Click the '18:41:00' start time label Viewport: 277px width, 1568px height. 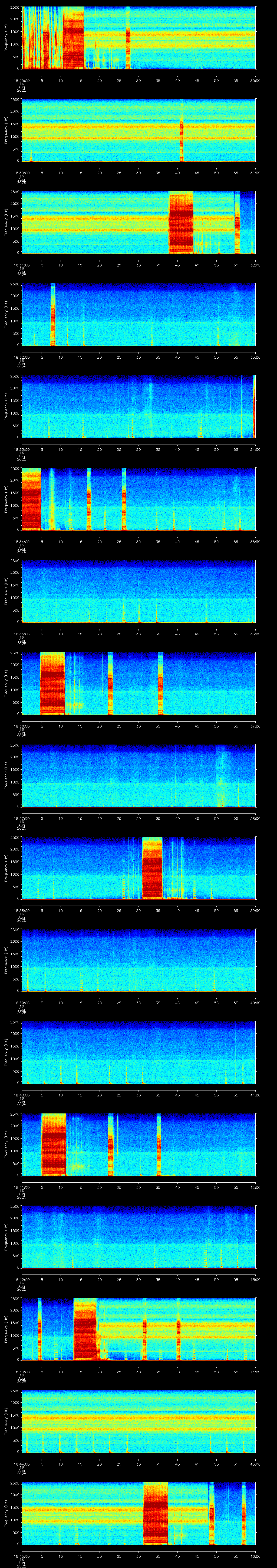point(21,1187)
